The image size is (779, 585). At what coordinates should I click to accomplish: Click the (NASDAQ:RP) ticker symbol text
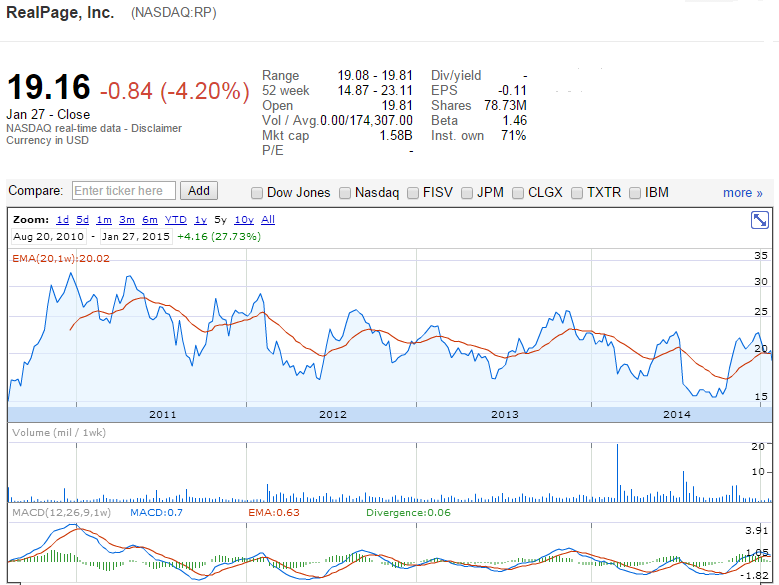(x=173, y=13)
